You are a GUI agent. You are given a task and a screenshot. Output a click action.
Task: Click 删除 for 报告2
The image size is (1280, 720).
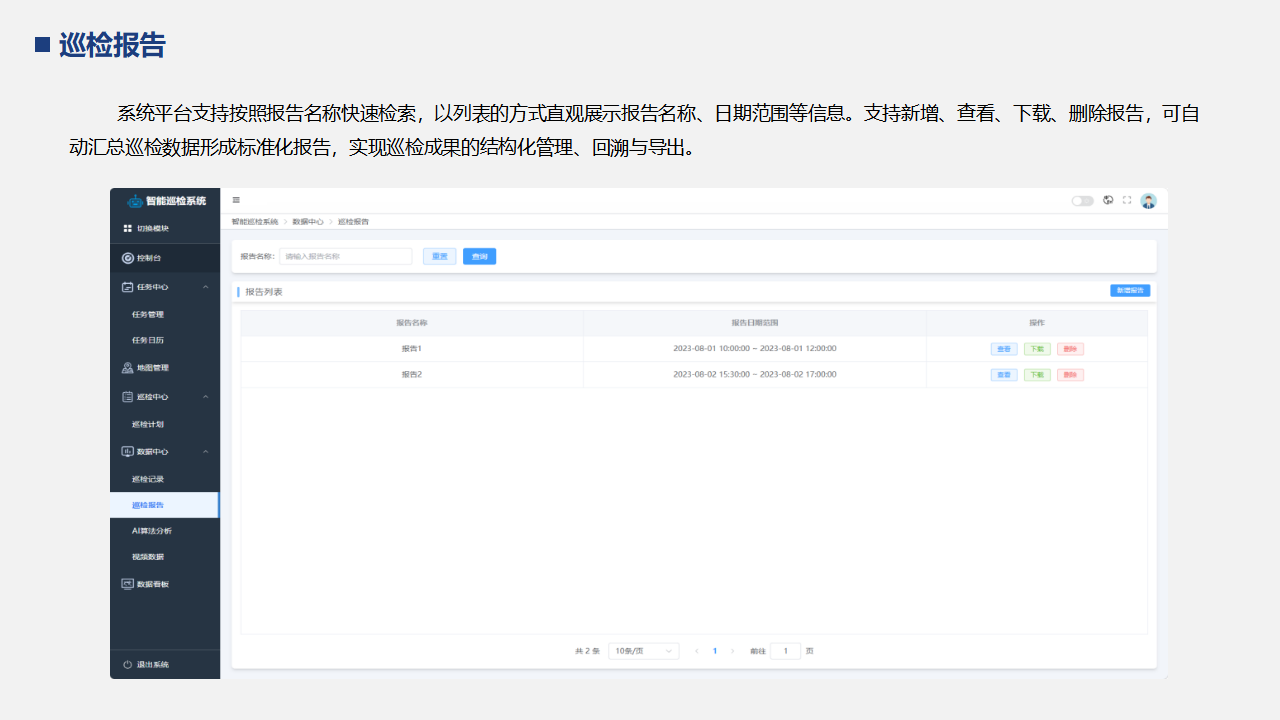pos(1070,375)
